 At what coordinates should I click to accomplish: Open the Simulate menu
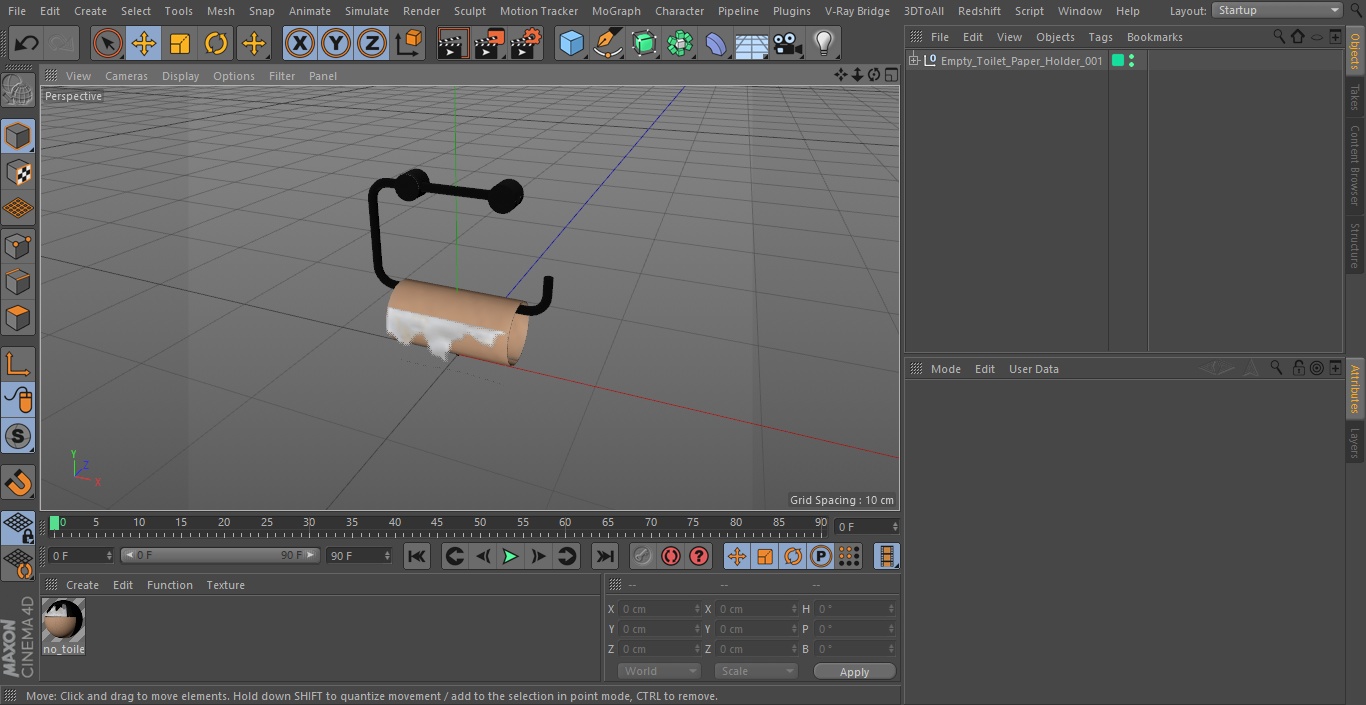click(367, 11)
